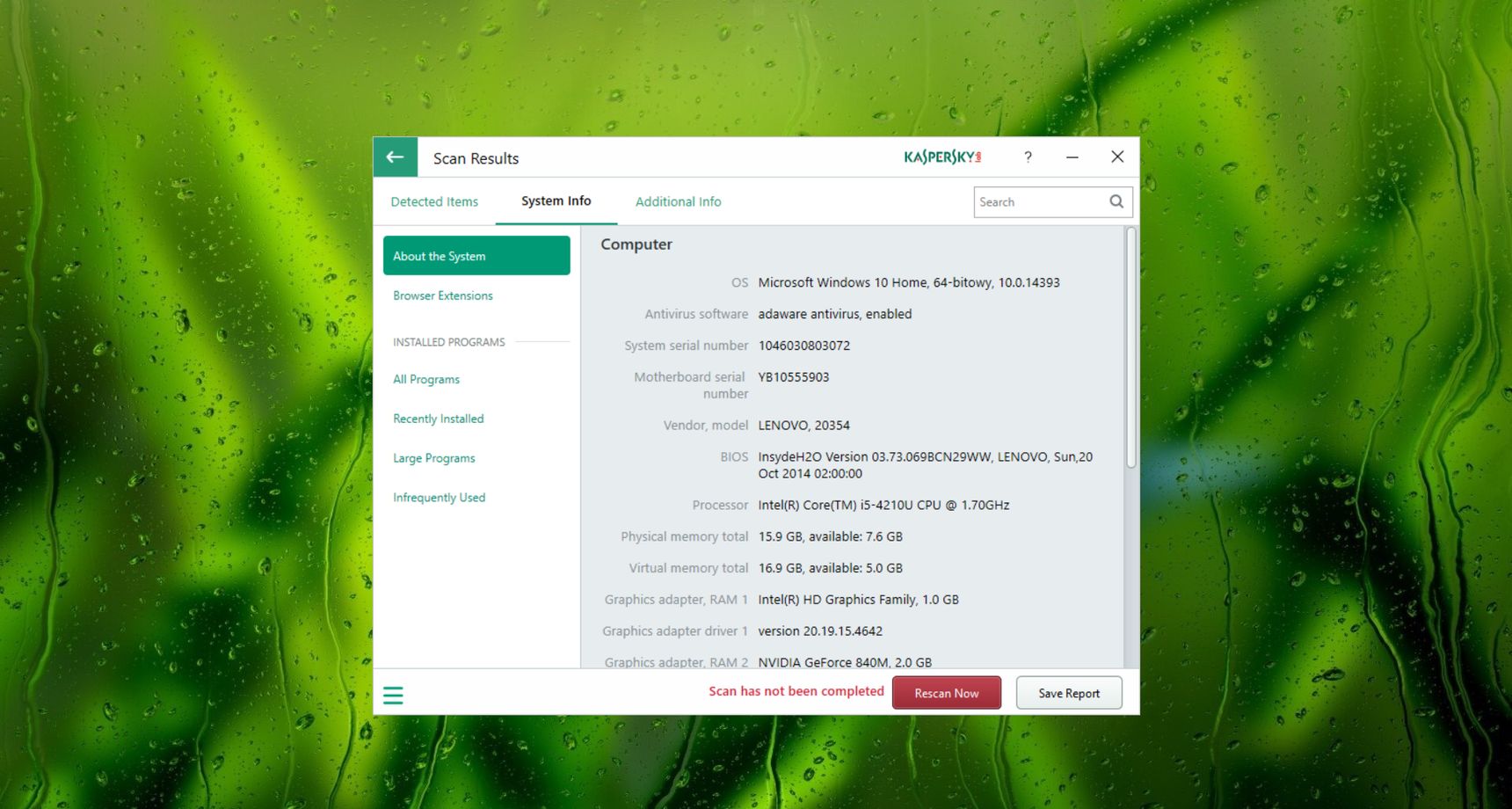Go back using the green arrow button
Screen dimensions: 1512x809
(x=395, y=157)
